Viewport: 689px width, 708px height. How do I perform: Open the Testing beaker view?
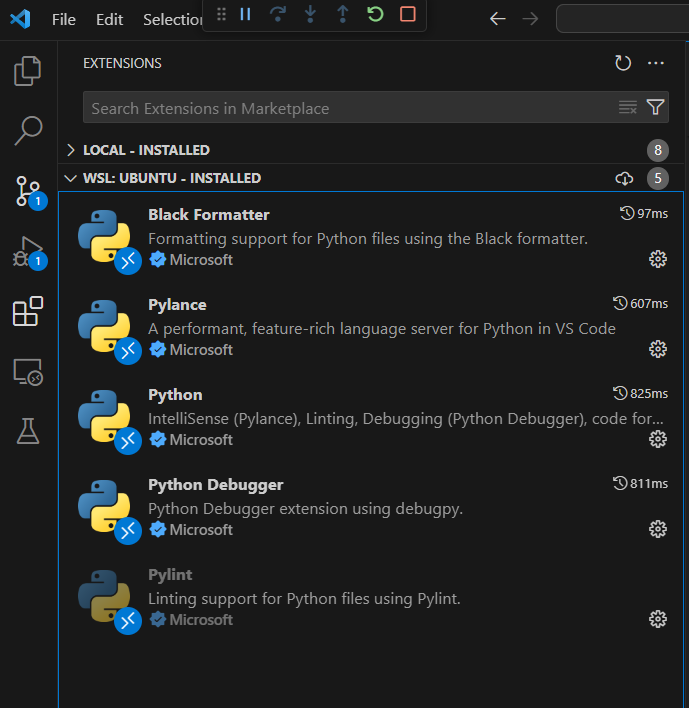coord(28,431)
